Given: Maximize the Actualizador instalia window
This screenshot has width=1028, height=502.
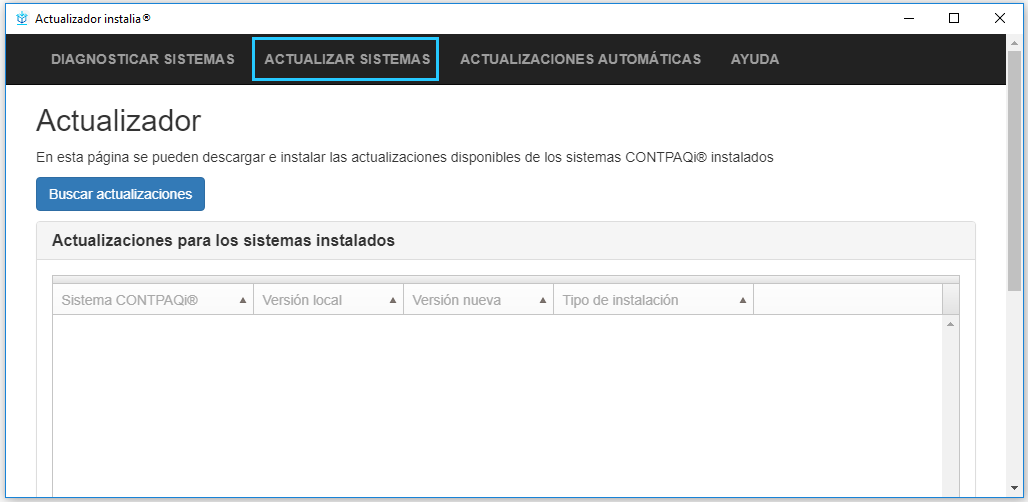Looking at the screenshot, I should [954, 18].
